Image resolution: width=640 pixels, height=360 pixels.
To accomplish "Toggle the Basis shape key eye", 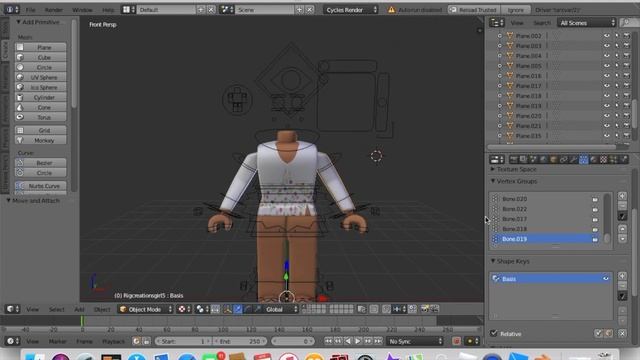I will pos(606,279).
